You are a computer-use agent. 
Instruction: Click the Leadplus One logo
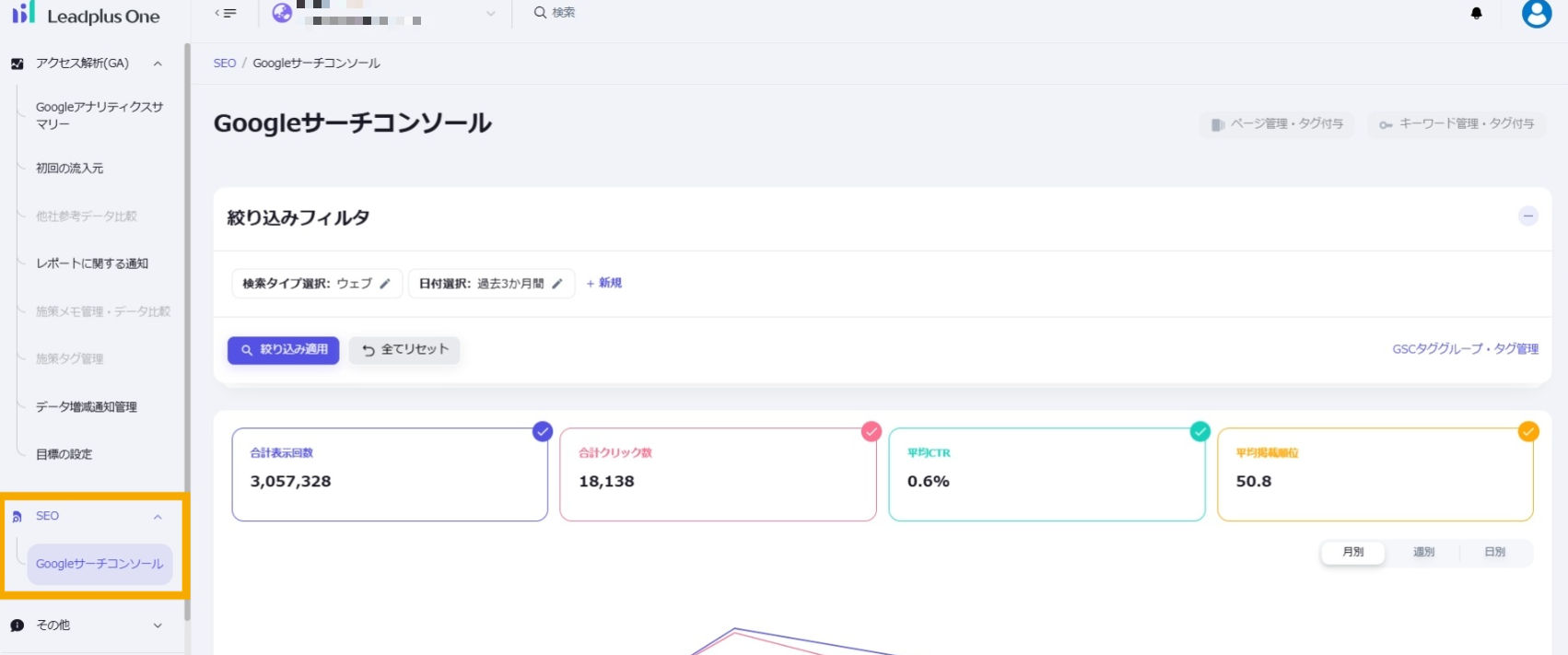tap(86, 16)
